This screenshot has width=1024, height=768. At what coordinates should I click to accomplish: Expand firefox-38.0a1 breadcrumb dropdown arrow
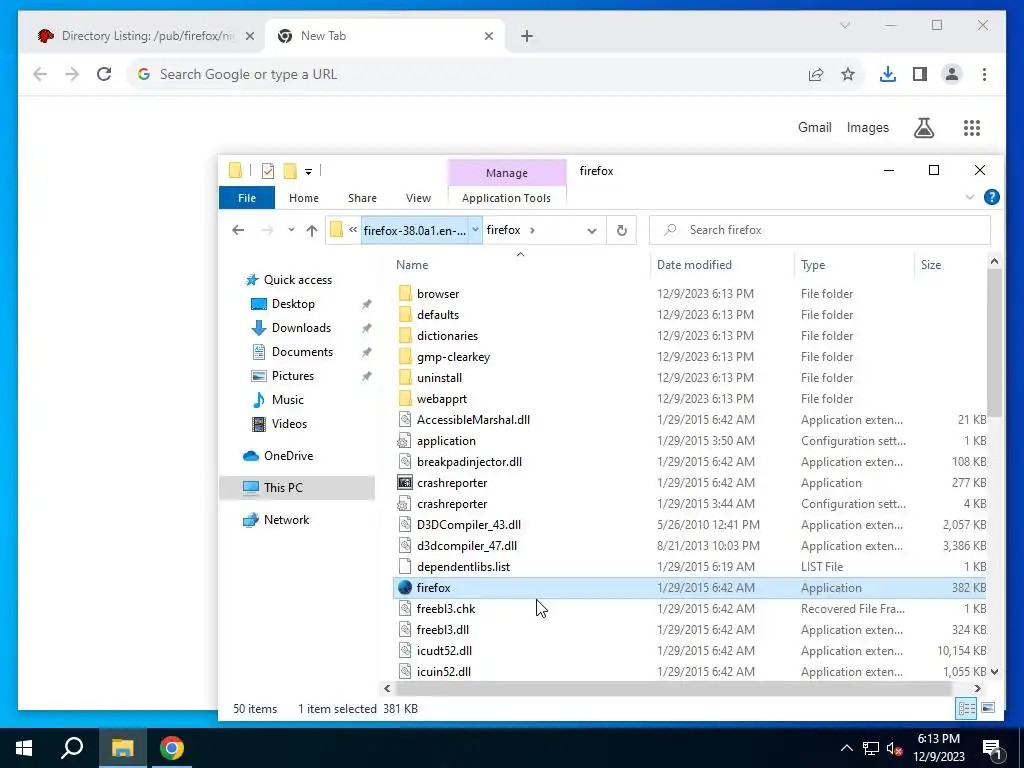coord(475,230)
